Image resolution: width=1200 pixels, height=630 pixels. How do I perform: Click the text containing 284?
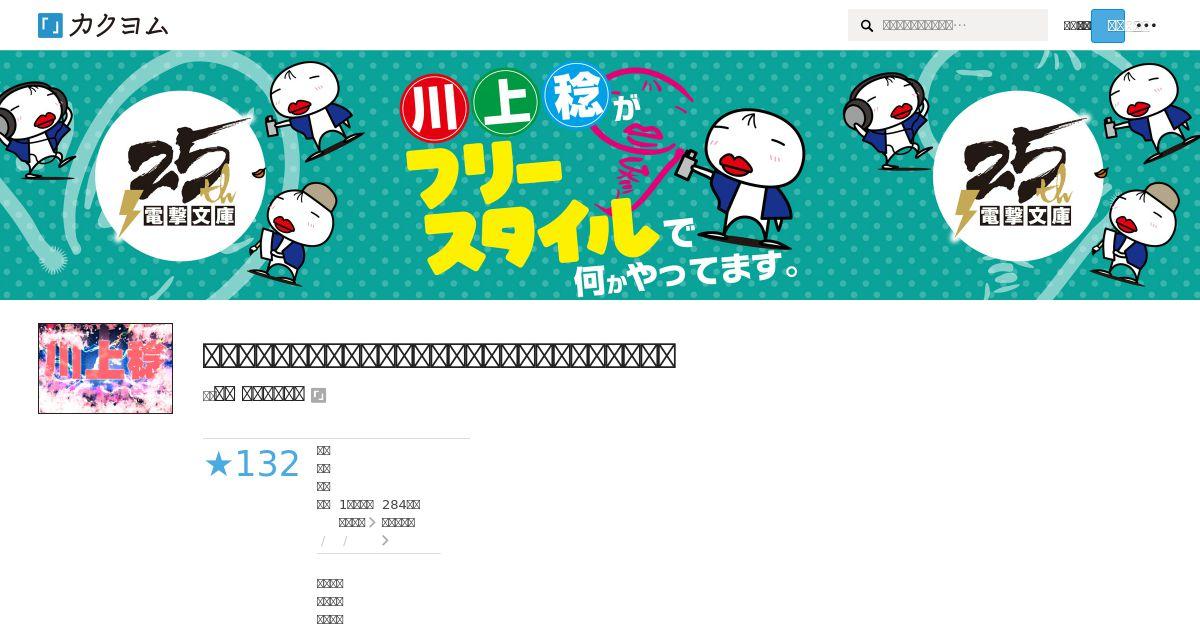(x=401, y=505)
